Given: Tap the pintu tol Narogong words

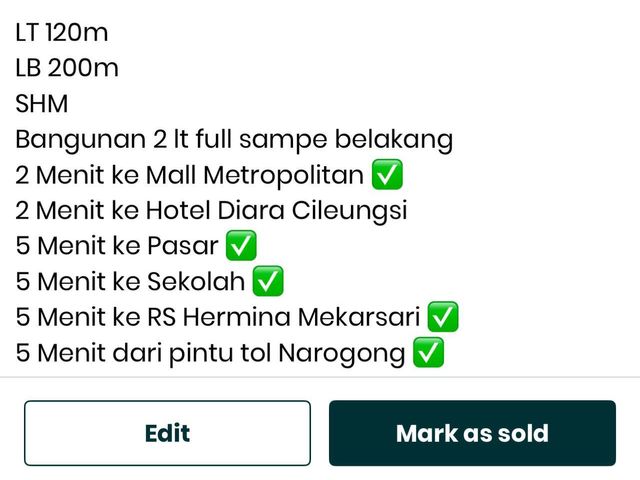Looking at the screenshot, I should (287, 353).
